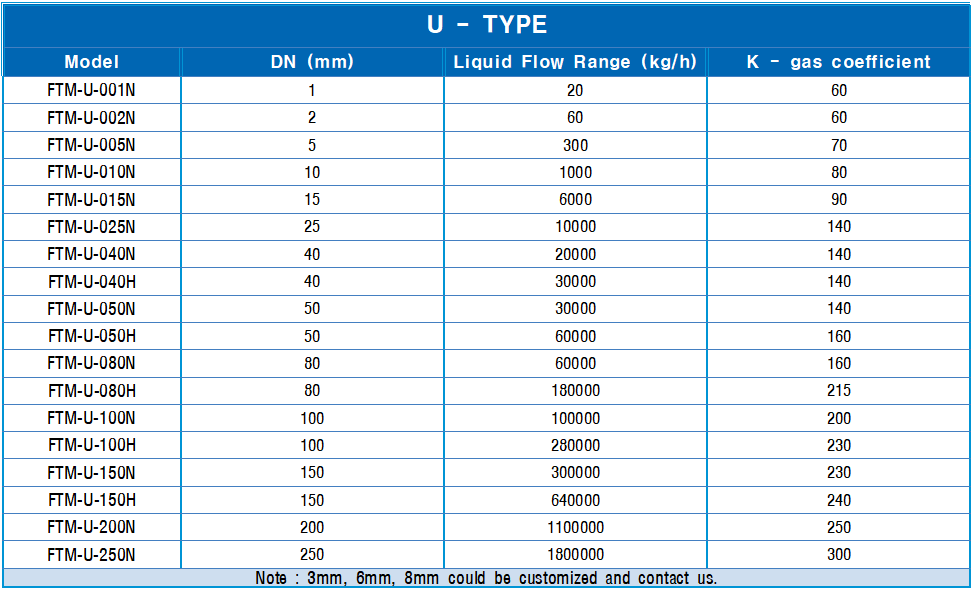Choose the FTM-U-015N model cell
Image resolution: width=973 pixels, height=590 pixels.
tap(91, 200)
